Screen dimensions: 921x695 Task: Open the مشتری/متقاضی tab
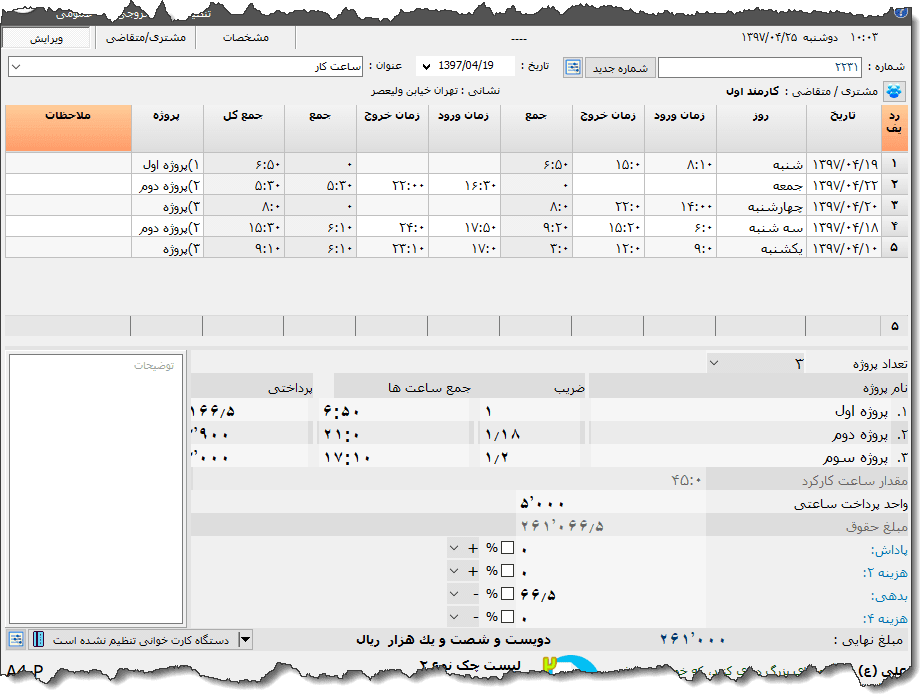click(145, 38)
